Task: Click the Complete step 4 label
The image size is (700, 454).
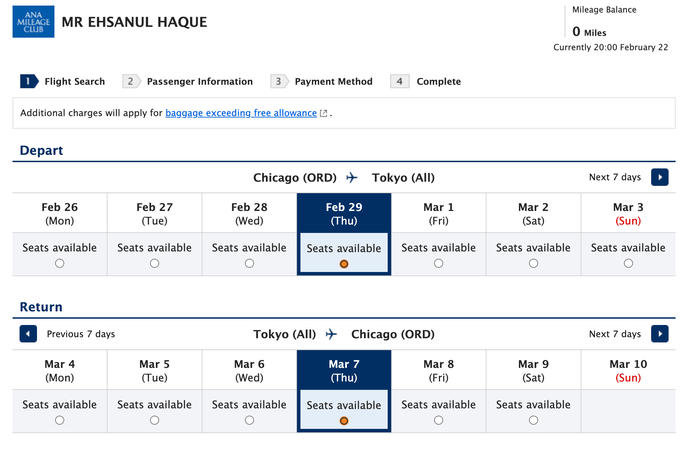Action: (x=439, y=81)
